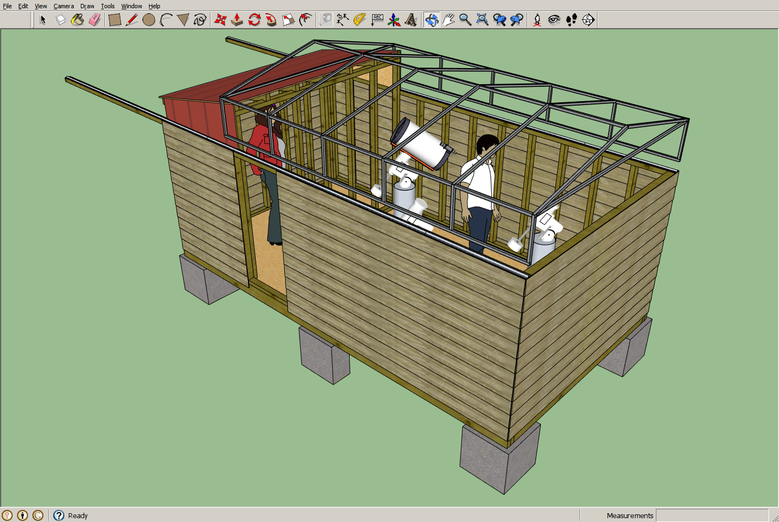The width and height of the screenshot is (779, 522).
Task: Activate the Rotate tool
Action: coord(254,20)
